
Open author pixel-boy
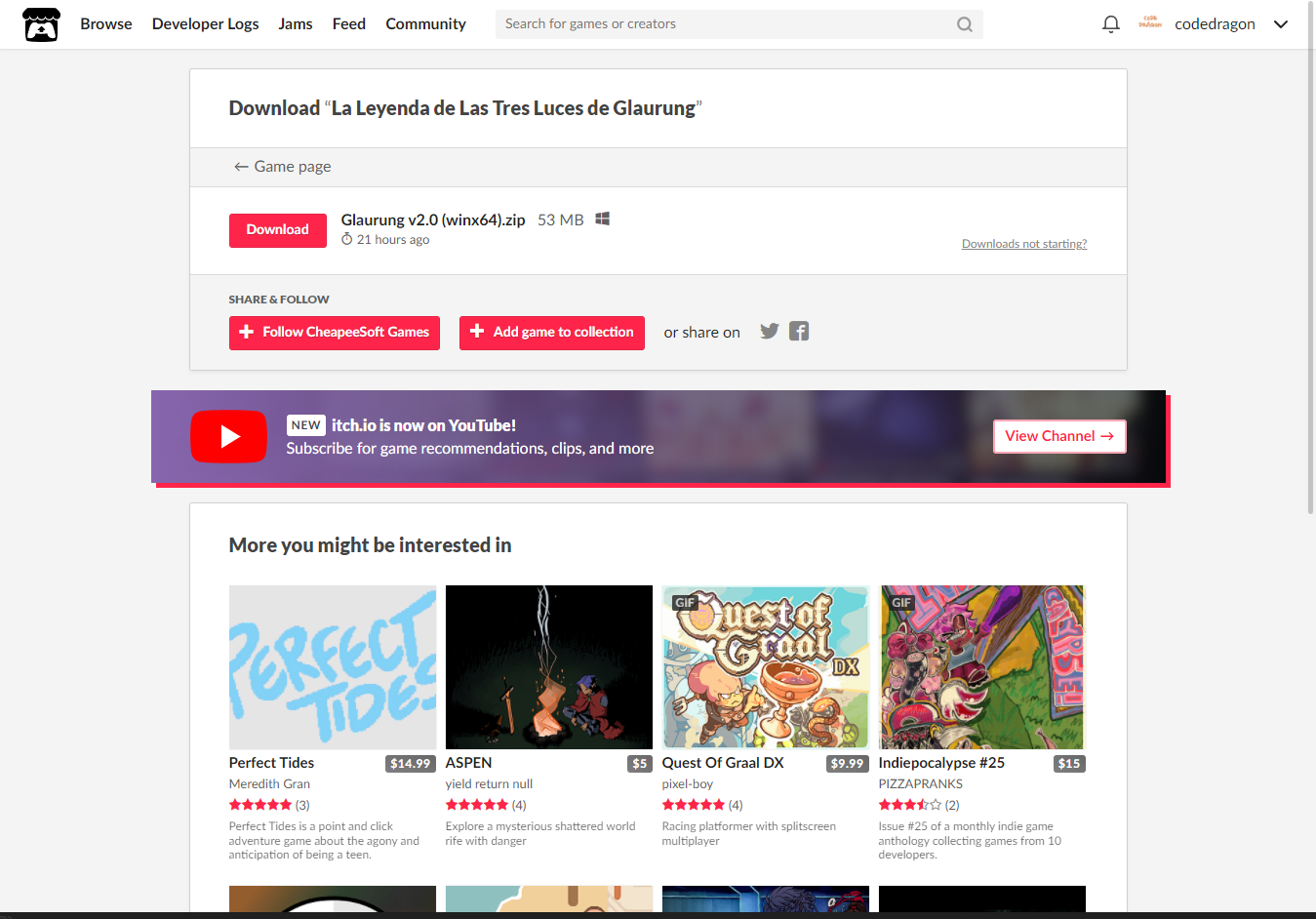pyautogui.click(x=688, y=784)
